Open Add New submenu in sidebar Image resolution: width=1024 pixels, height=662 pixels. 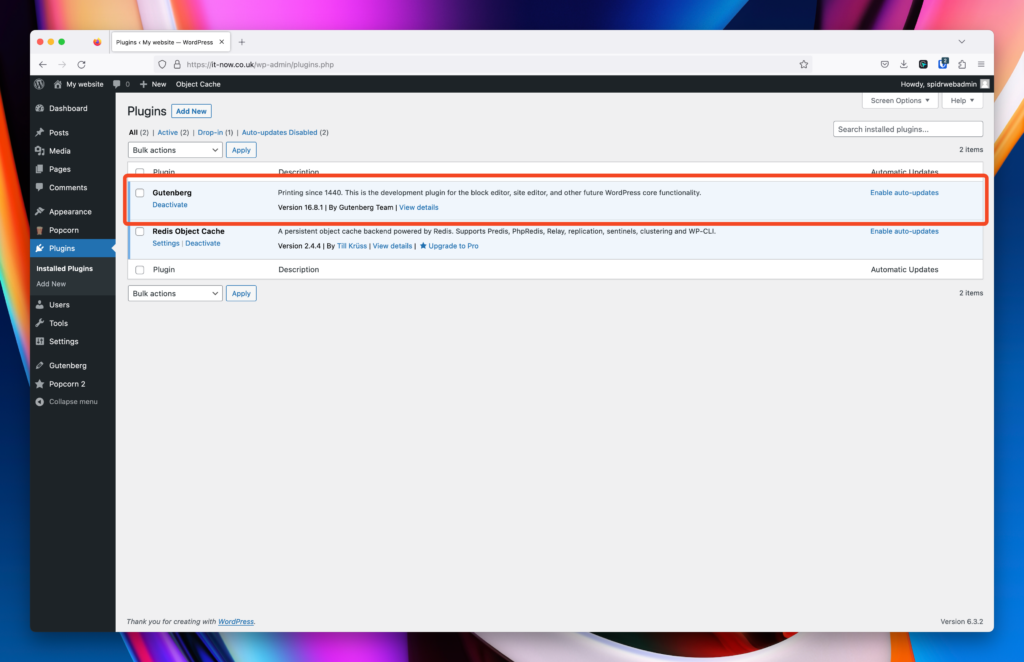coord(51,284)
